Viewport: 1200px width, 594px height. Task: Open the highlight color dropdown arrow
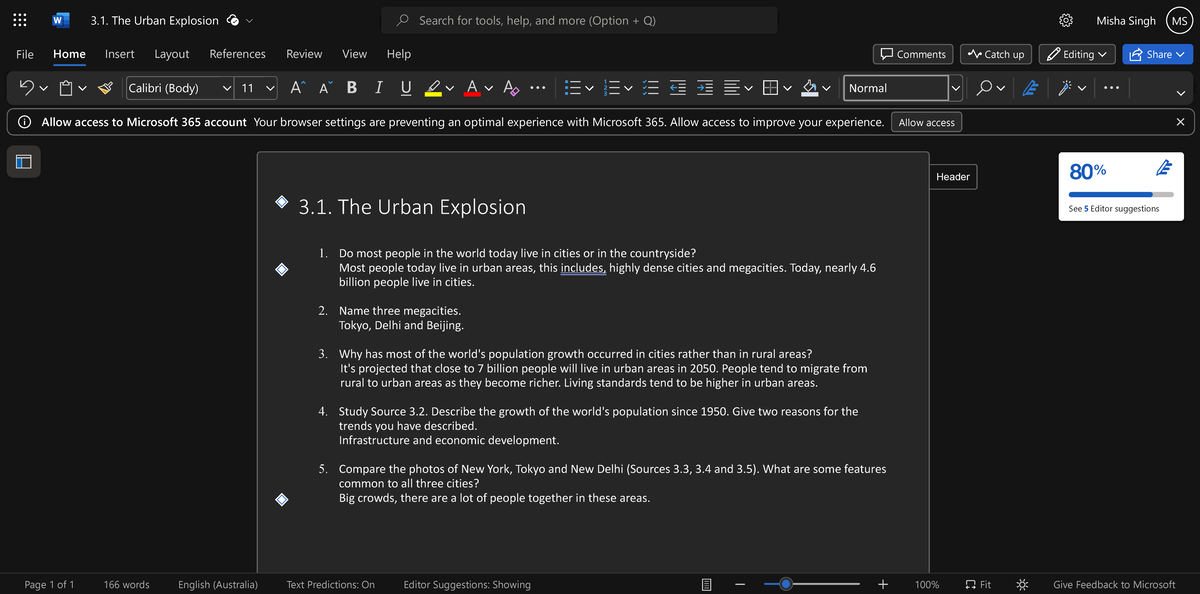pyautogui.click(x=448, y=88)
